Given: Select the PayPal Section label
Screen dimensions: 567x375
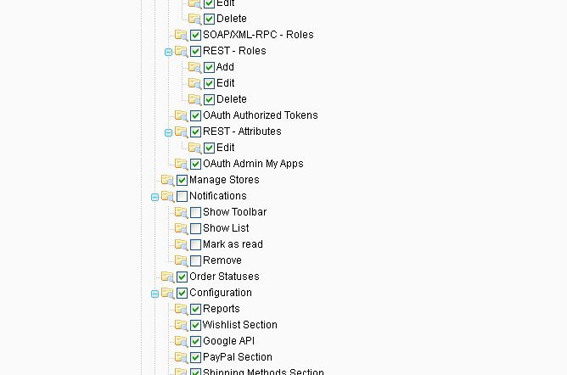Looking at the screenshot, I should 238,357.
